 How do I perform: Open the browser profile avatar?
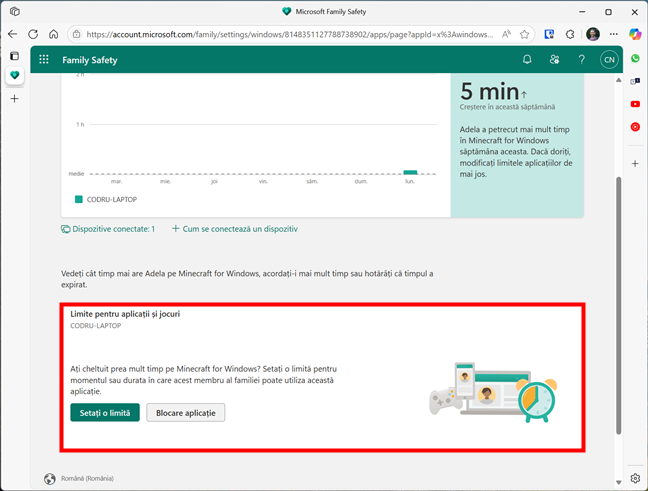click(x=593, y=34)
